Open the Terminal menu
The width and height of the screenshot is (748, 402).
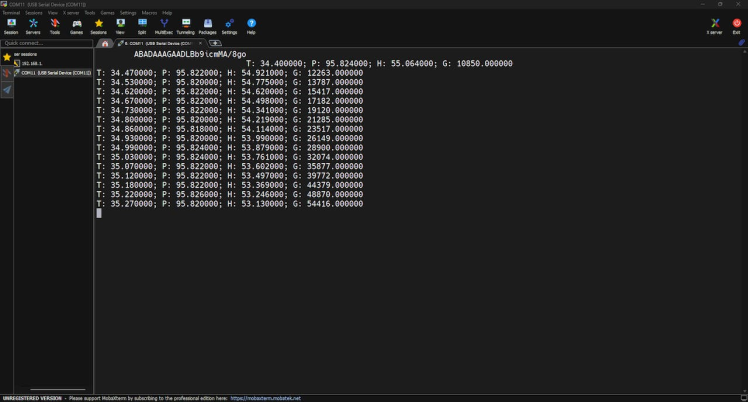tap(10, 12)
